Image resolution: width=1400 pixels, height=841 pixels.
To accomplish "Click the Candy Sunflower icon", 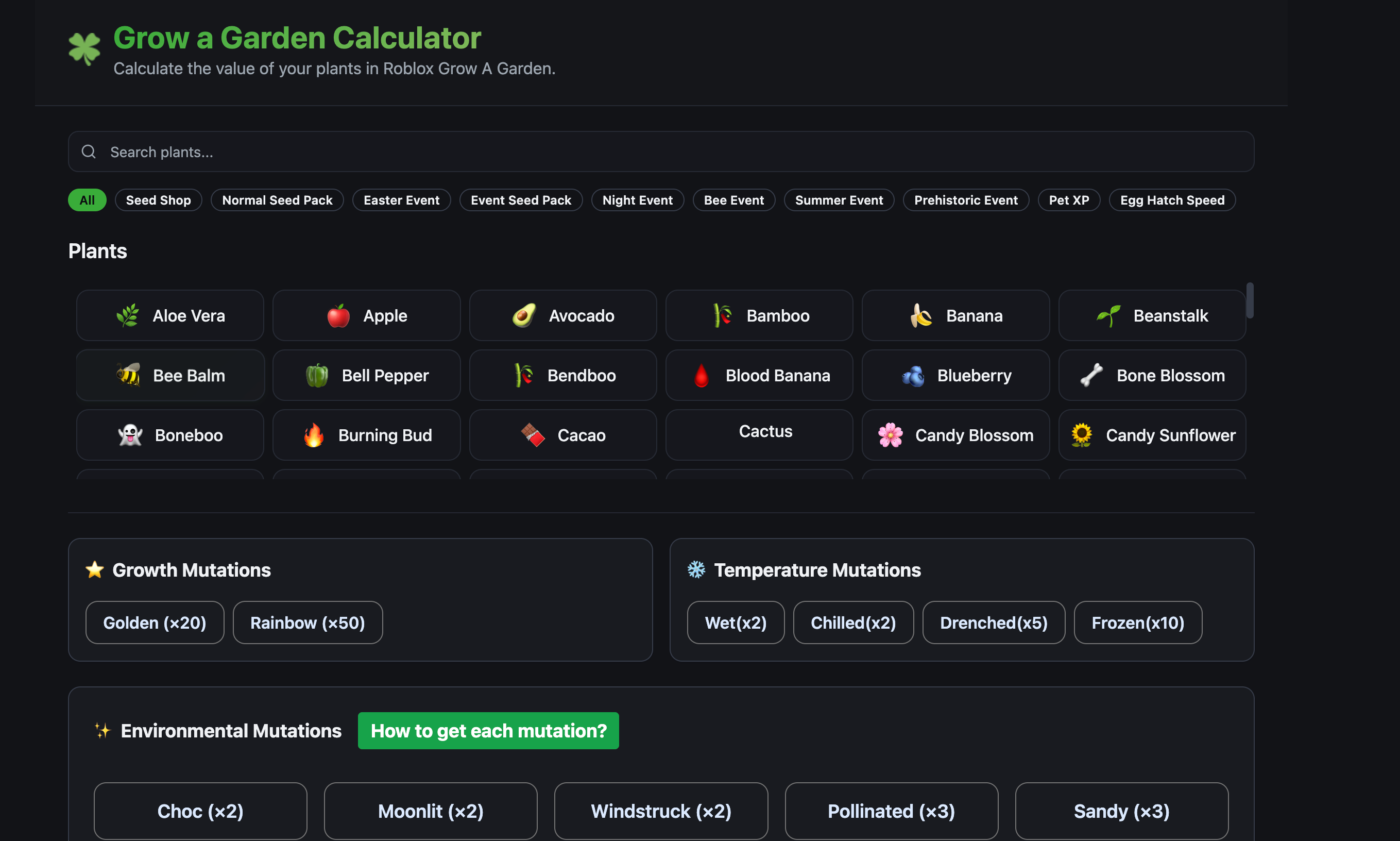I will (x=1082, y=435).
